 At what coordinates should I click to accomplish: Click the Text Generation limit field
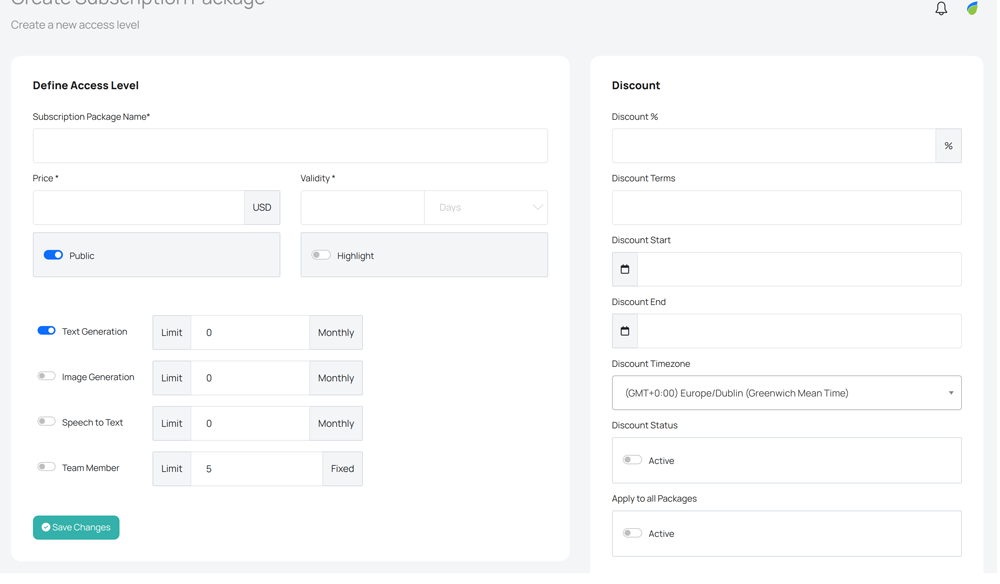click(x=250, y=333)
